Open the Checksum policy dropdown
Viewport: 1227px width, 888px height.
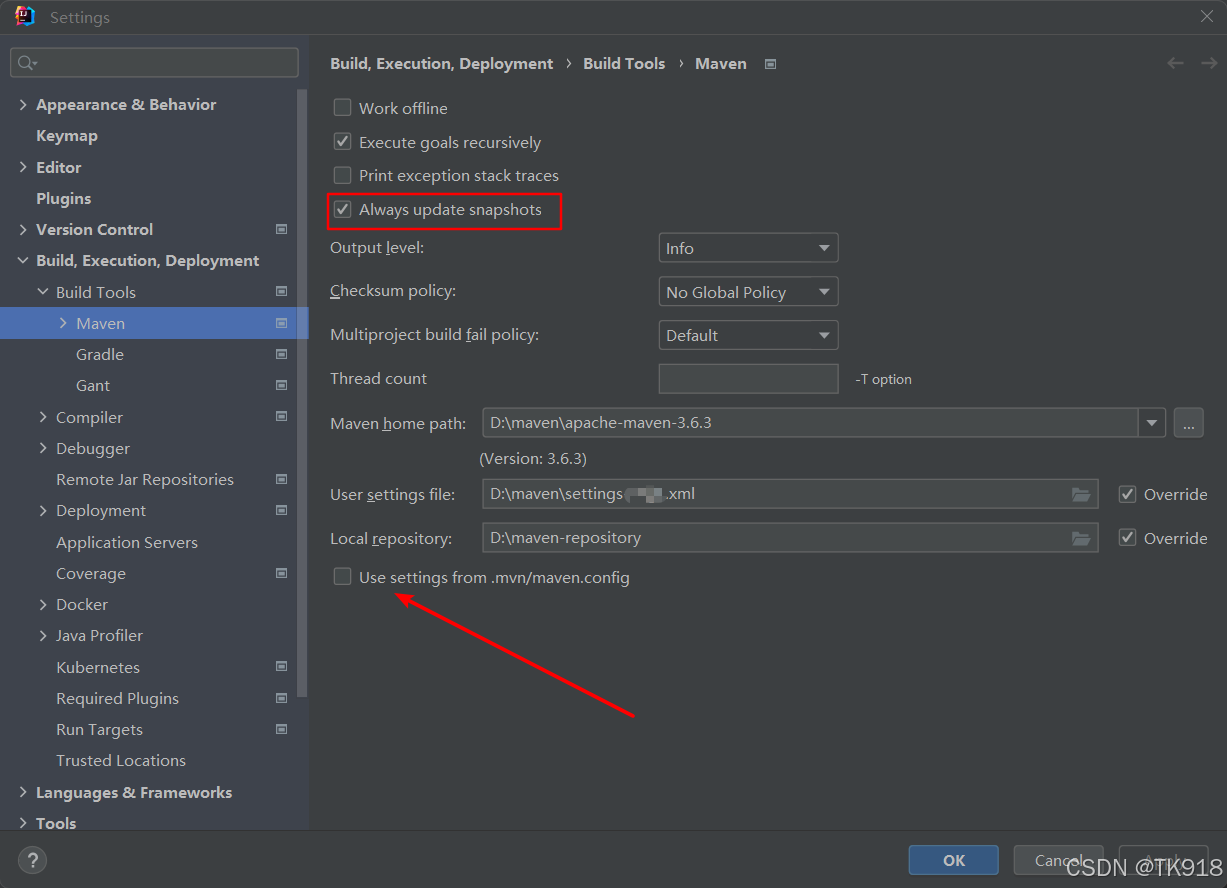748,292
